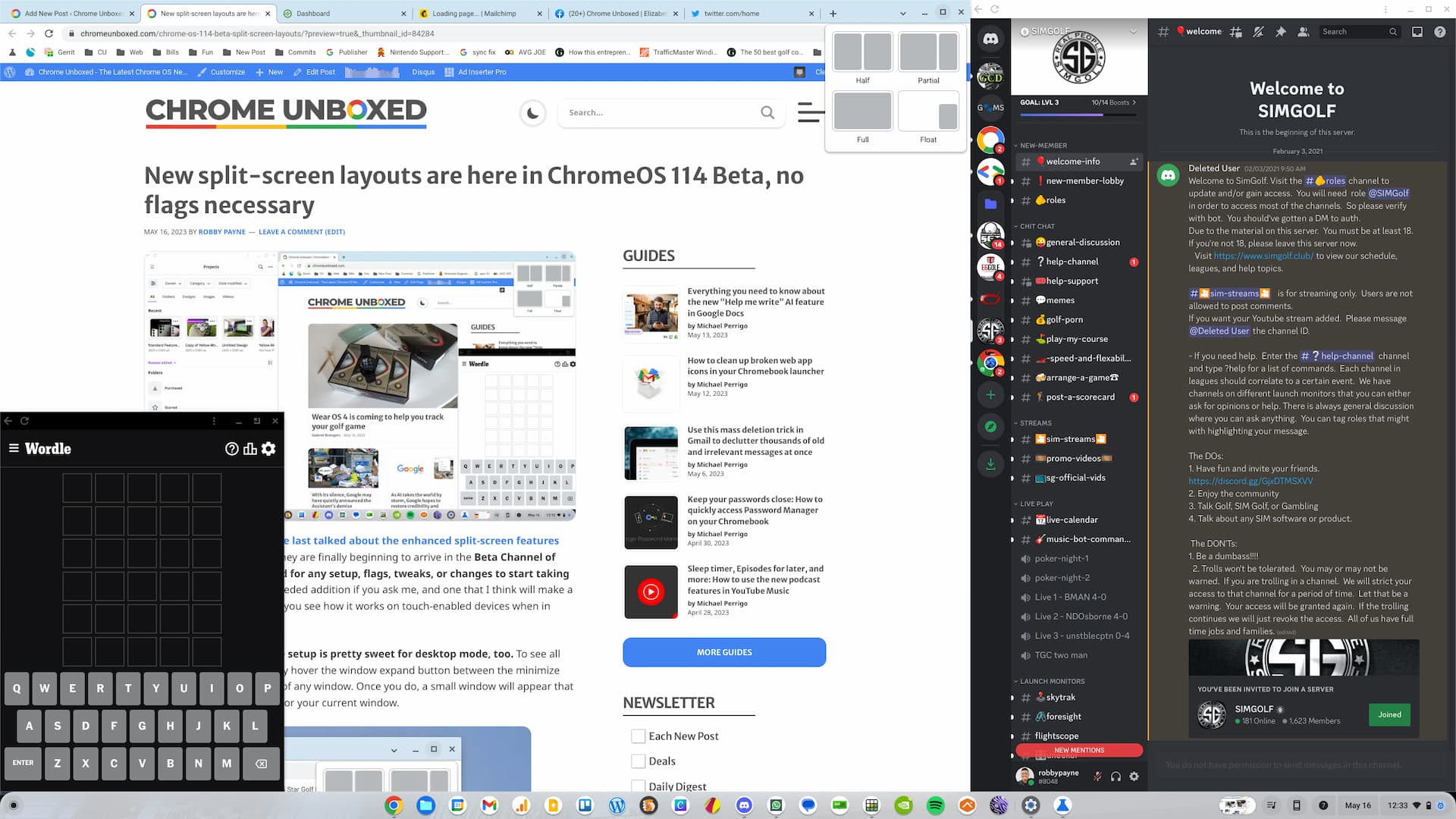Viewport: 1456px width, 819px height.
Task: Show the Discord member list
Action: pyautogui.click(x=1304, y=32)
